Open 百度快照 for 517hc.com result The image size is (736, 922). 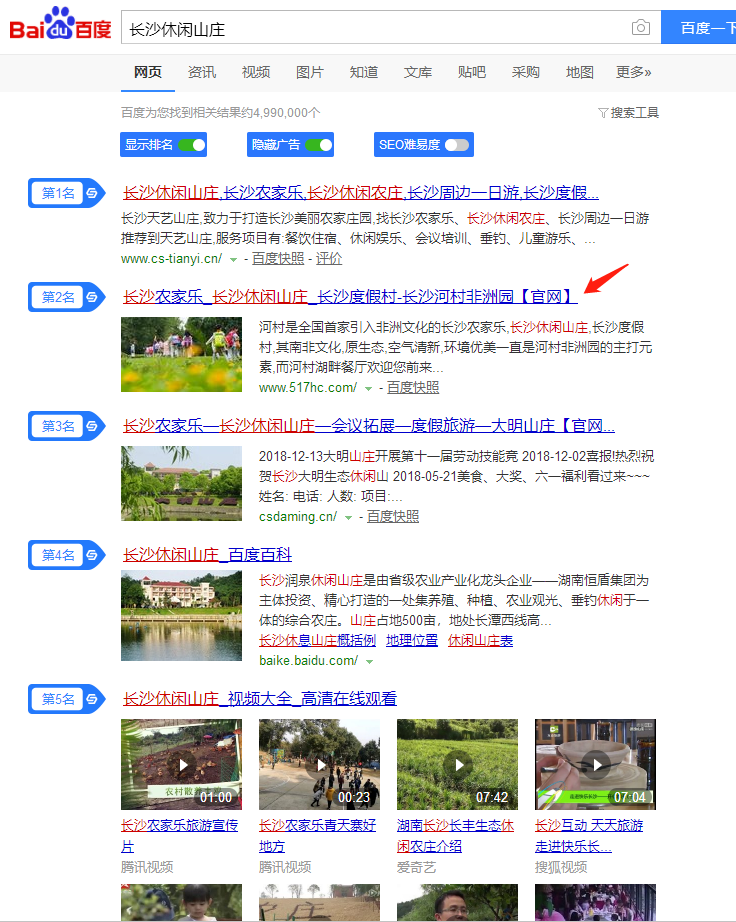413,387
